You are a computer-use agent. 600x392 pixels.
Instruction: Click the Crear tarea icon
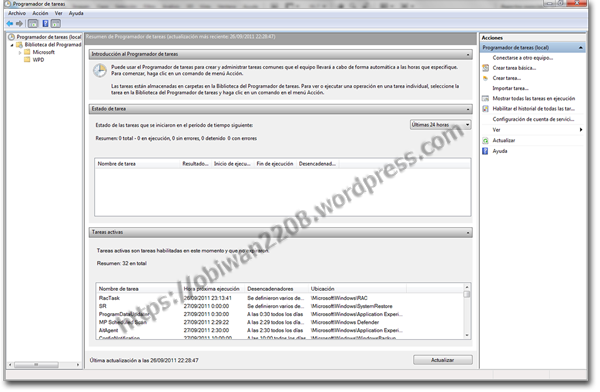point(486,78)
